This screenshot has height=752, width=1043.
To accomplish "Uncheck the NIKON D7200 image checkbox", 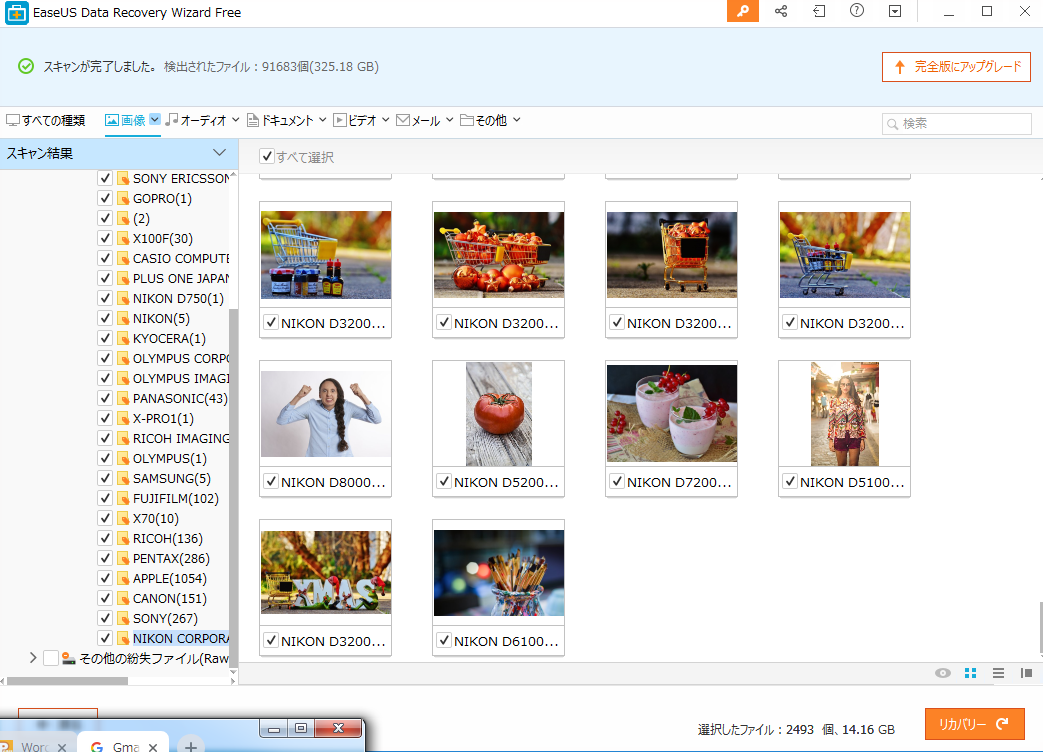I will pos(617,481).
